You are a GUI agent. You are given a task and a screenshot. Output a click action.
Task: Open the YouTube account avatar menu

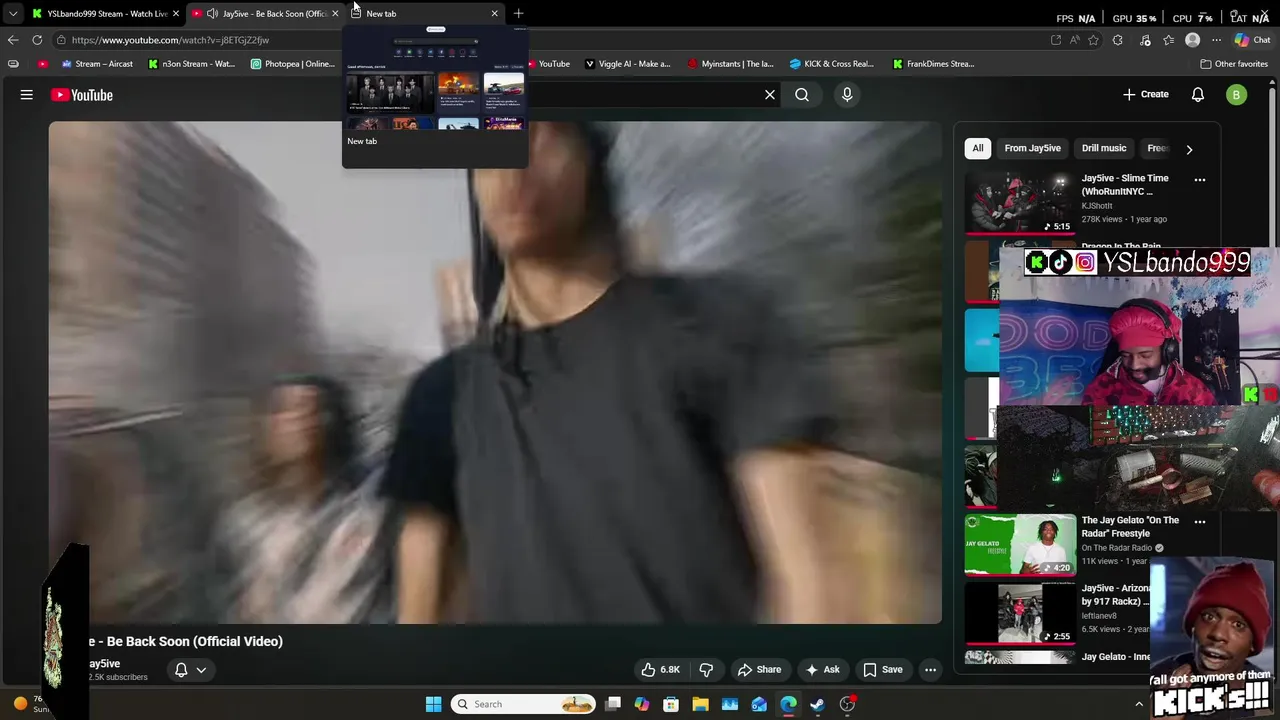click(x=1237, y=95)
